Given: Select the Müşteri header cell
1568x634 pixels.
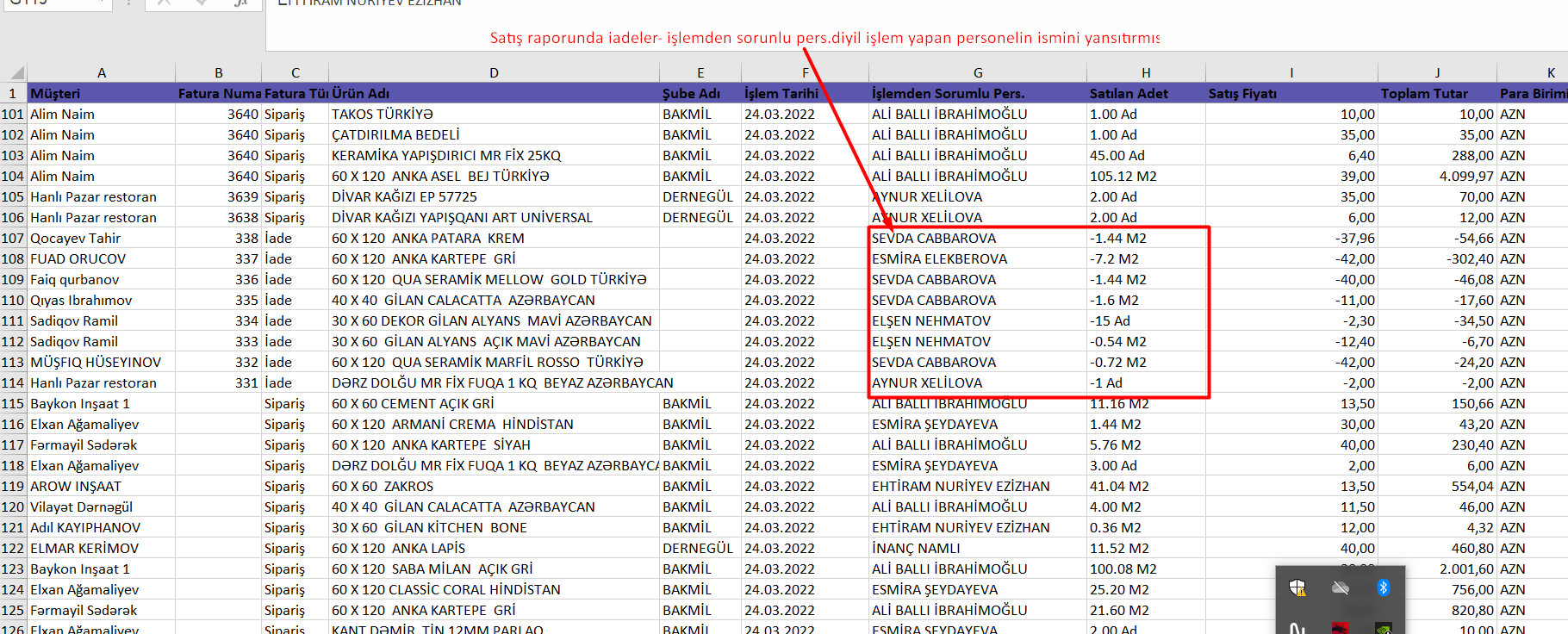Looking at the screenshot, I should [101, 93].
